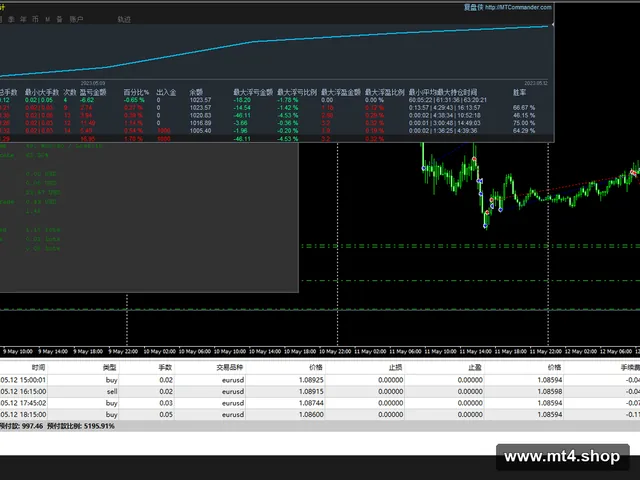
Task: Select the order opened at 05.12 18:15:00
Action: [320, 414]
